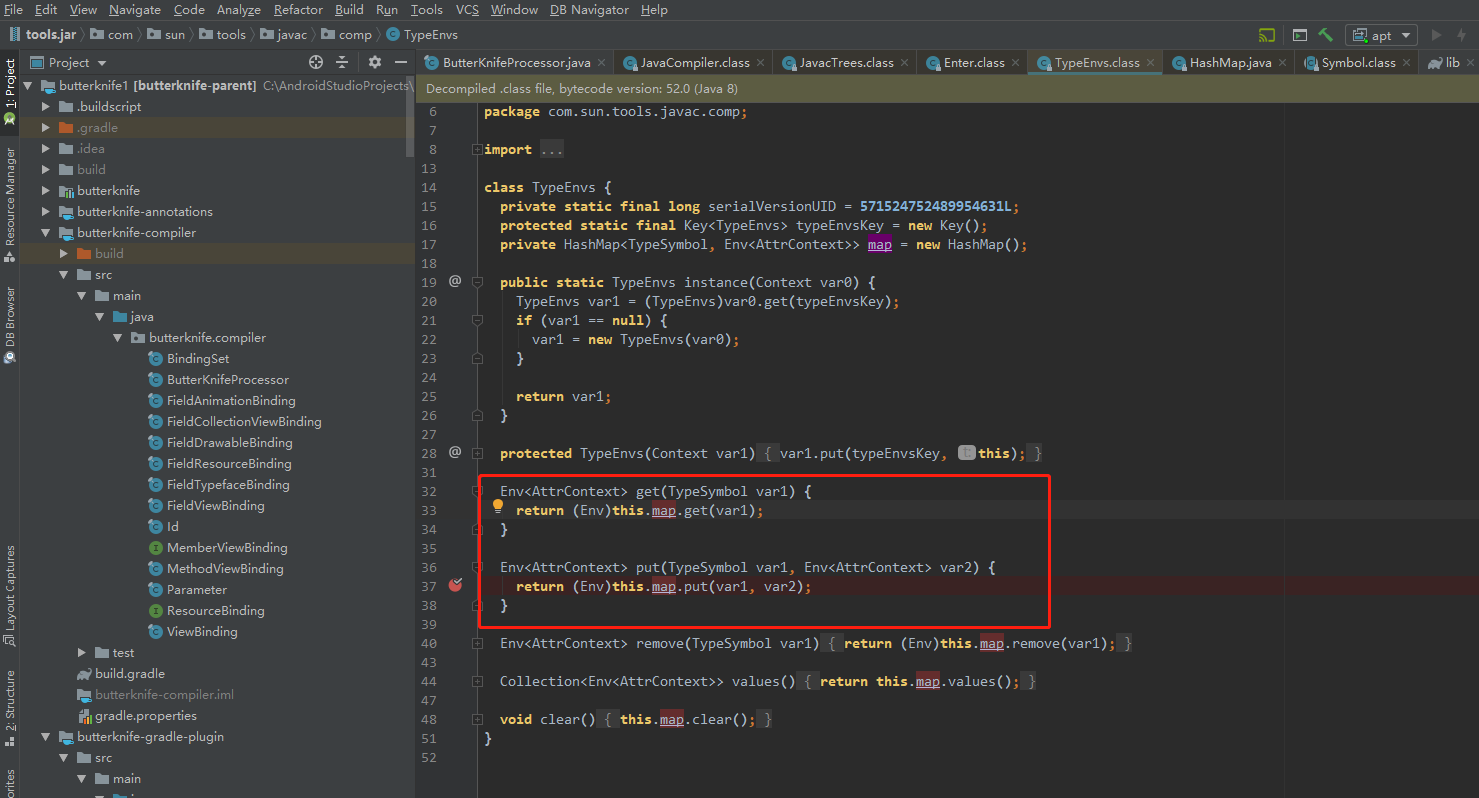This screenshot has width=1479, height=798.
Task: Toggle the breakpoint at line 37
Action: point(455,585)
